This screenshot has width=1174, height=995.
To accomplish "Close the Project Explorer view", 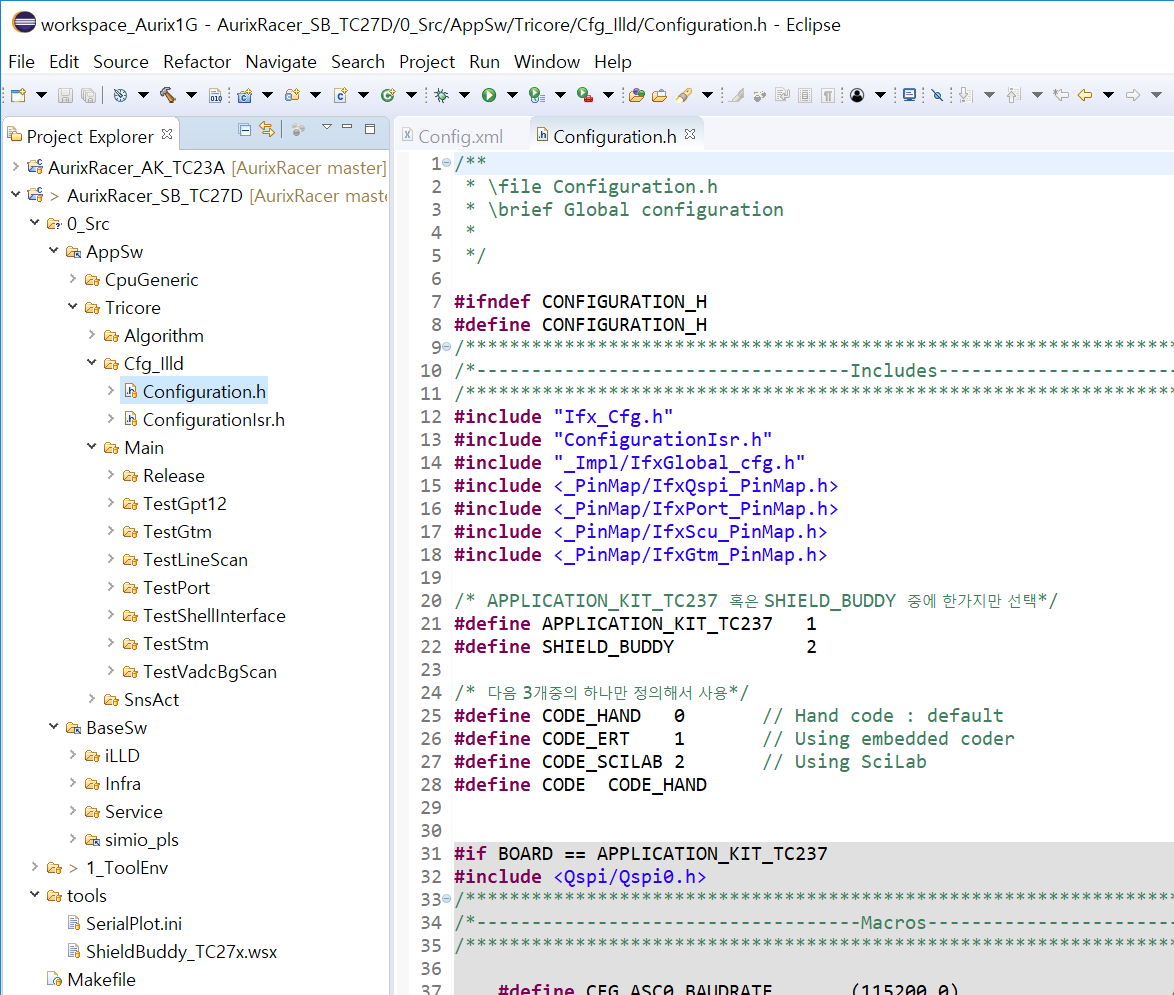I will 167,134.
